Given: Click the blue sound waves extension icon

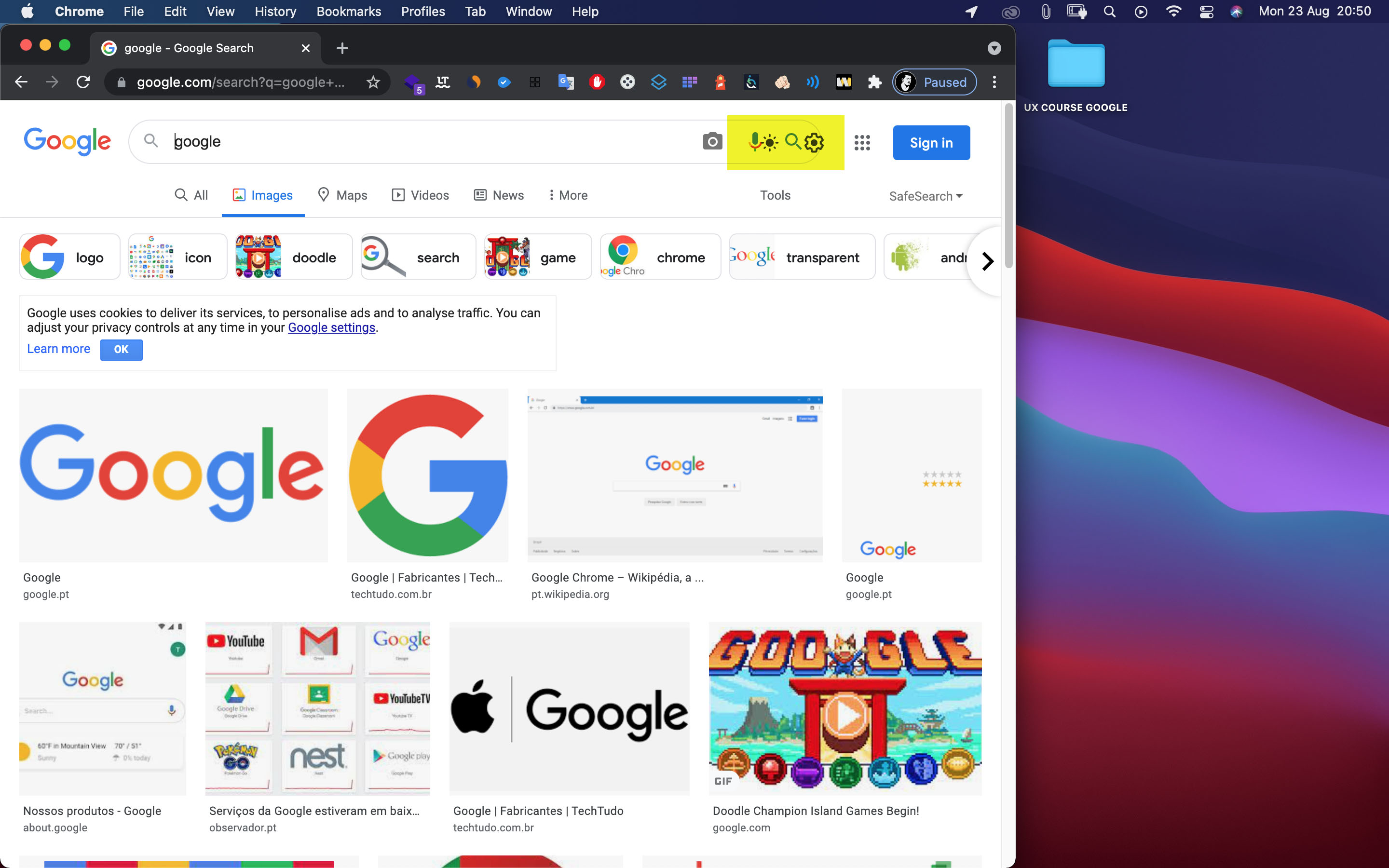Looking at the screenshot, I should pos(813,82).
